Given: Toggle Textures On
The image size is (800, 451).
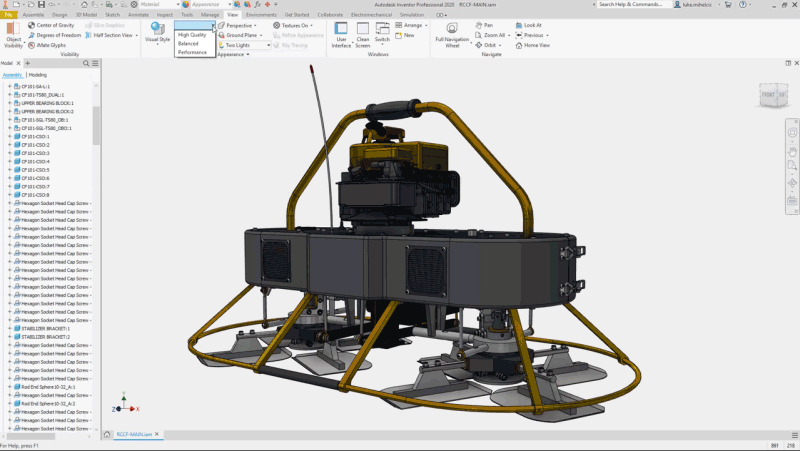Looking at the screenshot, I should click(293, 26).
